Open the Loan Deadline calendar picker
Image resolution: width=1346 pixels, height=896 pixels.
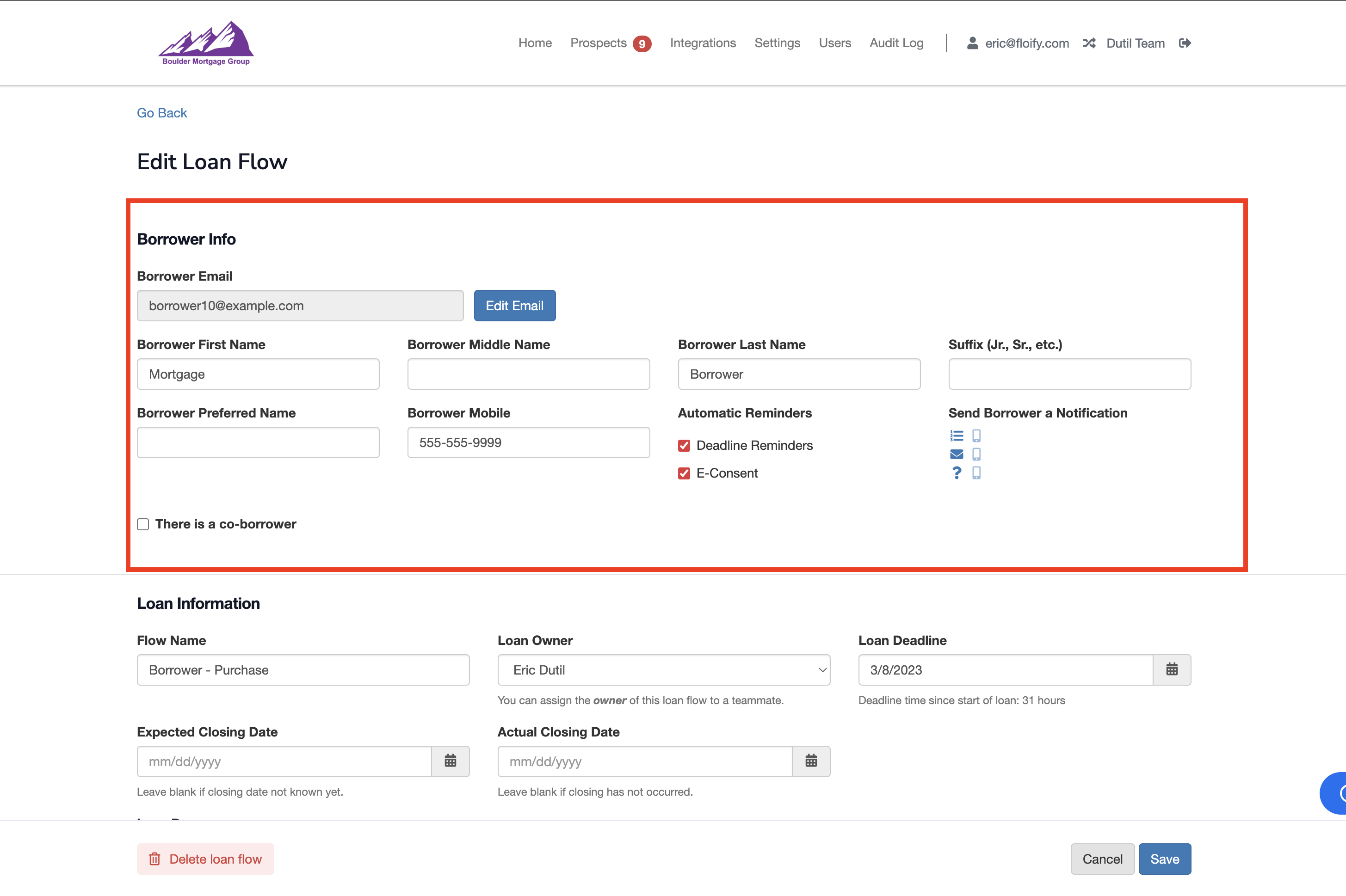click(x=1171, y=670)
